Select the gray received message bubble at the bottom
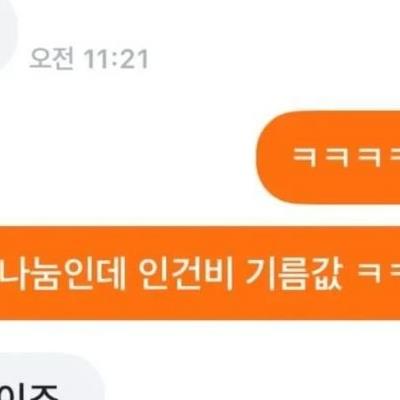 click(x=52, y=377)
